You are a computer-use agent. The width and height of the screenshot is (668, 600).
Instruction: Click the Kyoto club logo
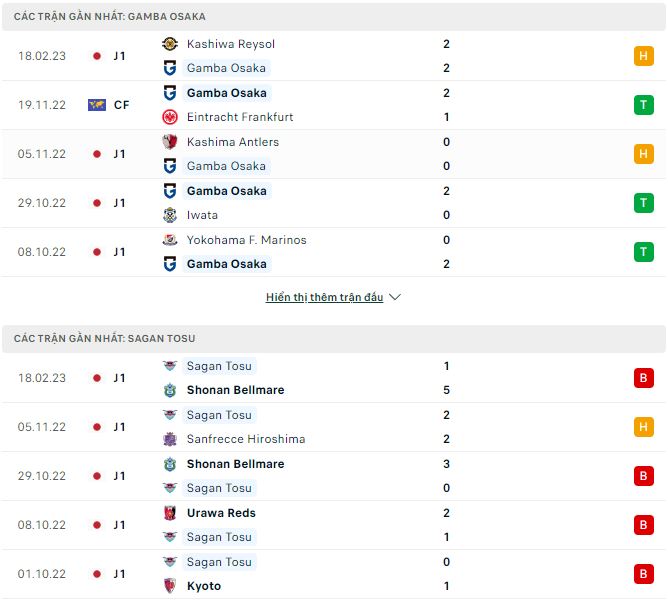point(169,586)
